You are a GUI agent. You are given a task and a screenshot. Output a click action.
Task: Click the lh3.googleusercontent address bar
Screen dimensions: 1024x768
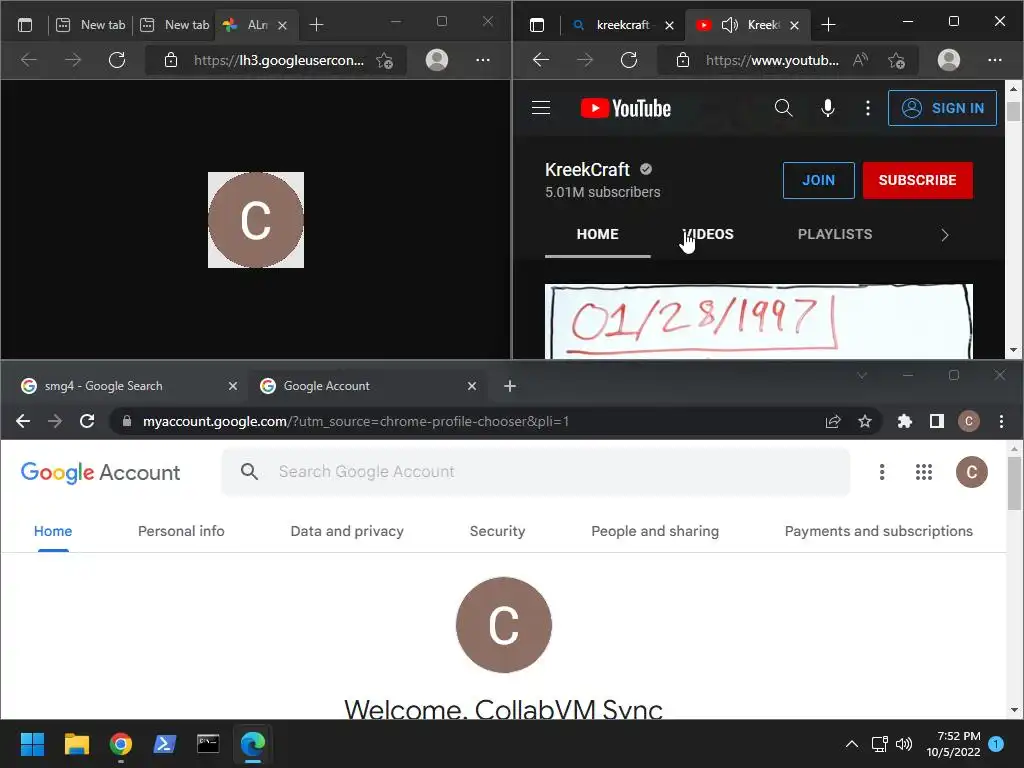[279, 60]
